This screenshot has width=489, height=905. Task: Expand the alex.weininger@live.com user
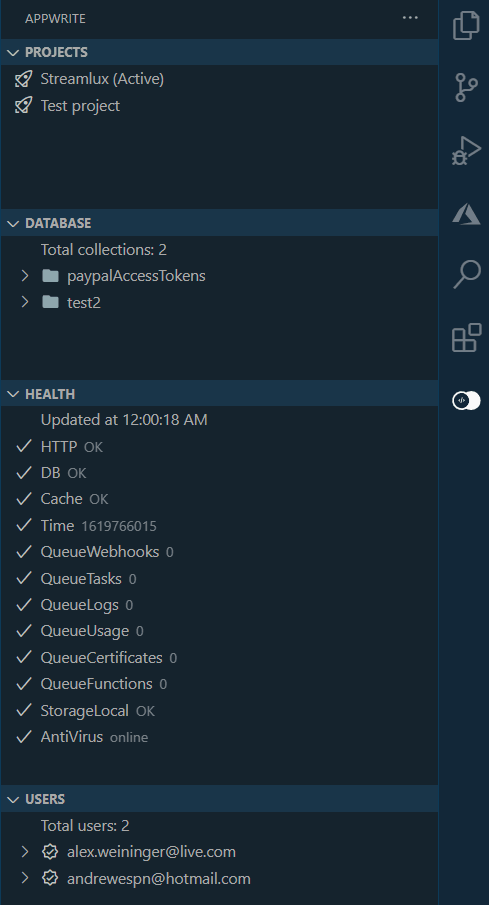[x=25, y=852]
